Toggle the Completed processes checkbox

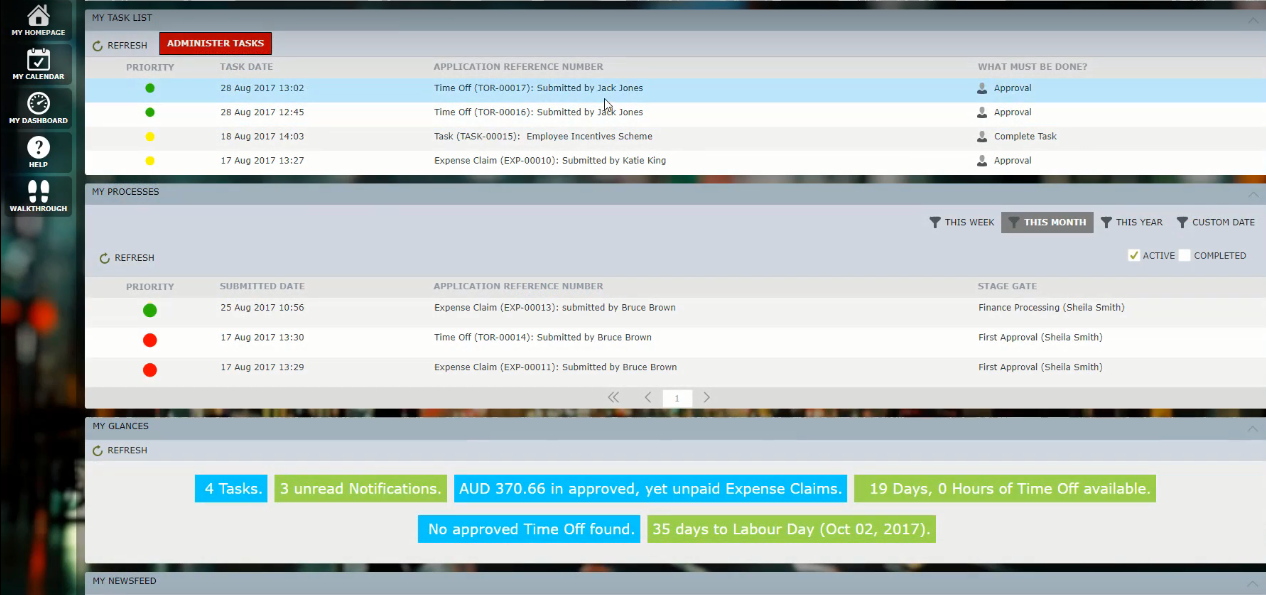(1185, 255)
